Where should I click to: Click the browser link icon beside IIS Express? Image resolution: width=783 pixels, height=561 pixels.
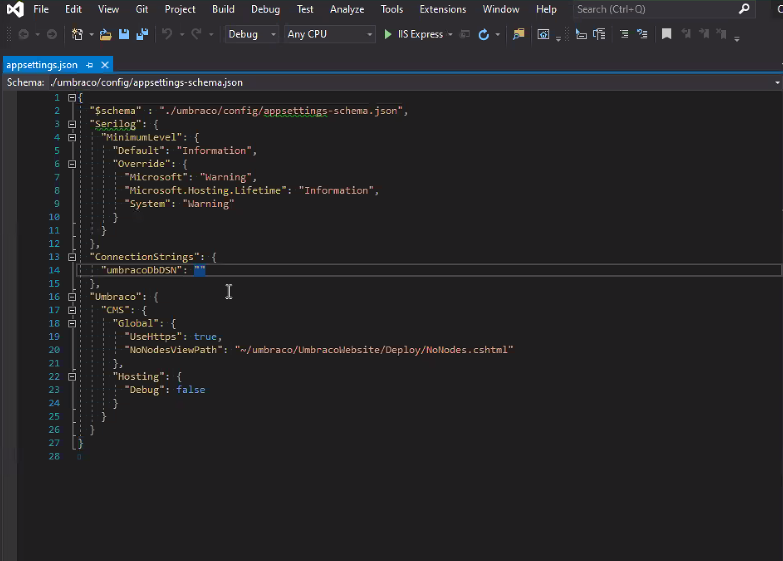tap(465, 34)
